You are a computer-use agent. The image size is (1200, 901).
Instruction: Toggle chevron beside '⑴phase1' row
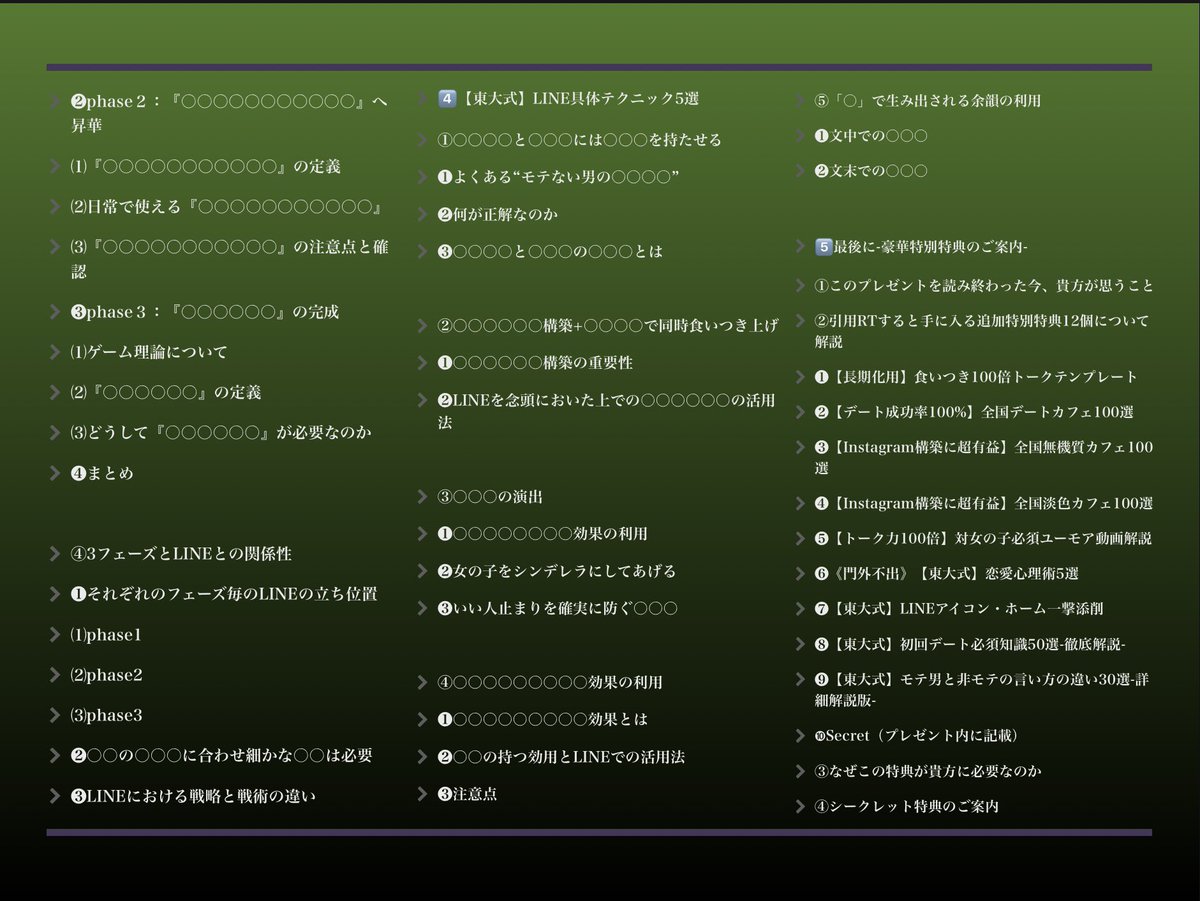coord(54,635)
